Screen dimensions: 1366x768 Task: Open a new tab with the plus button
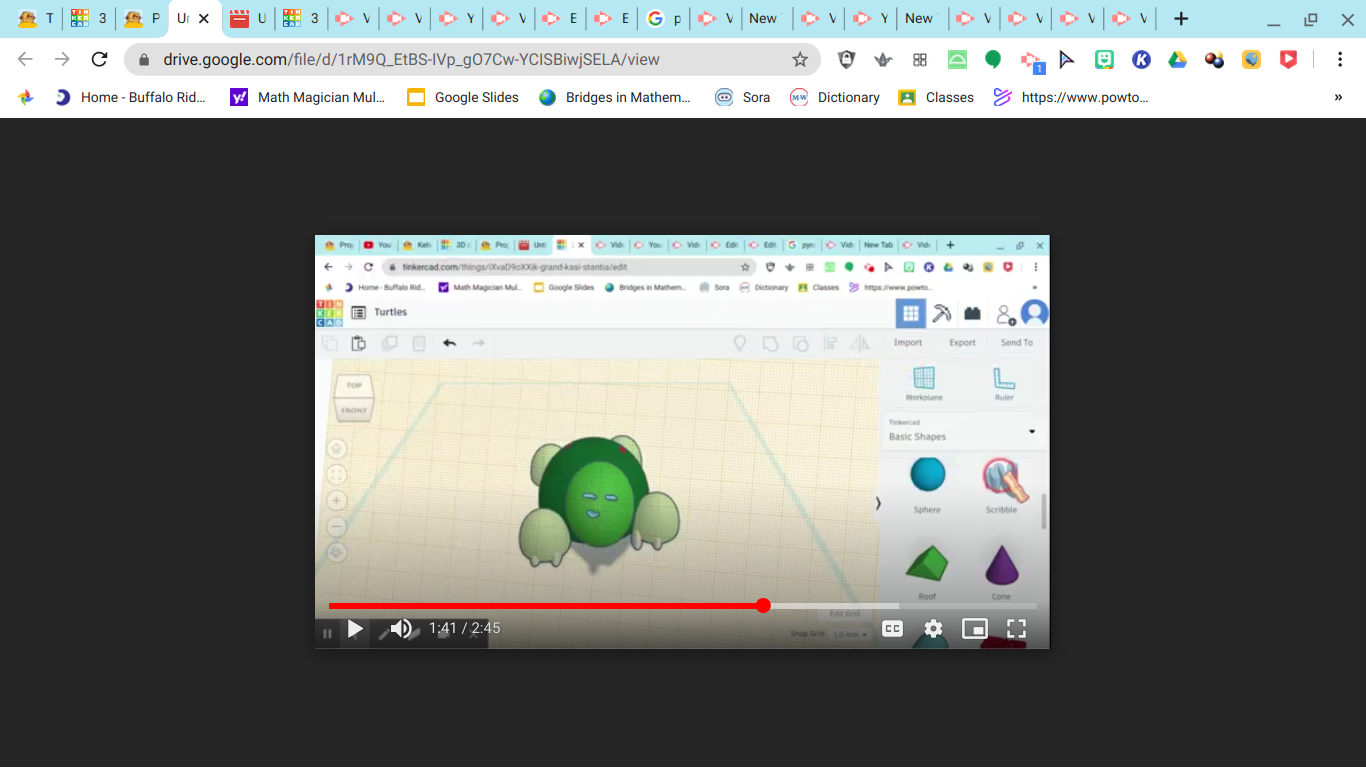pos(1181,19)
